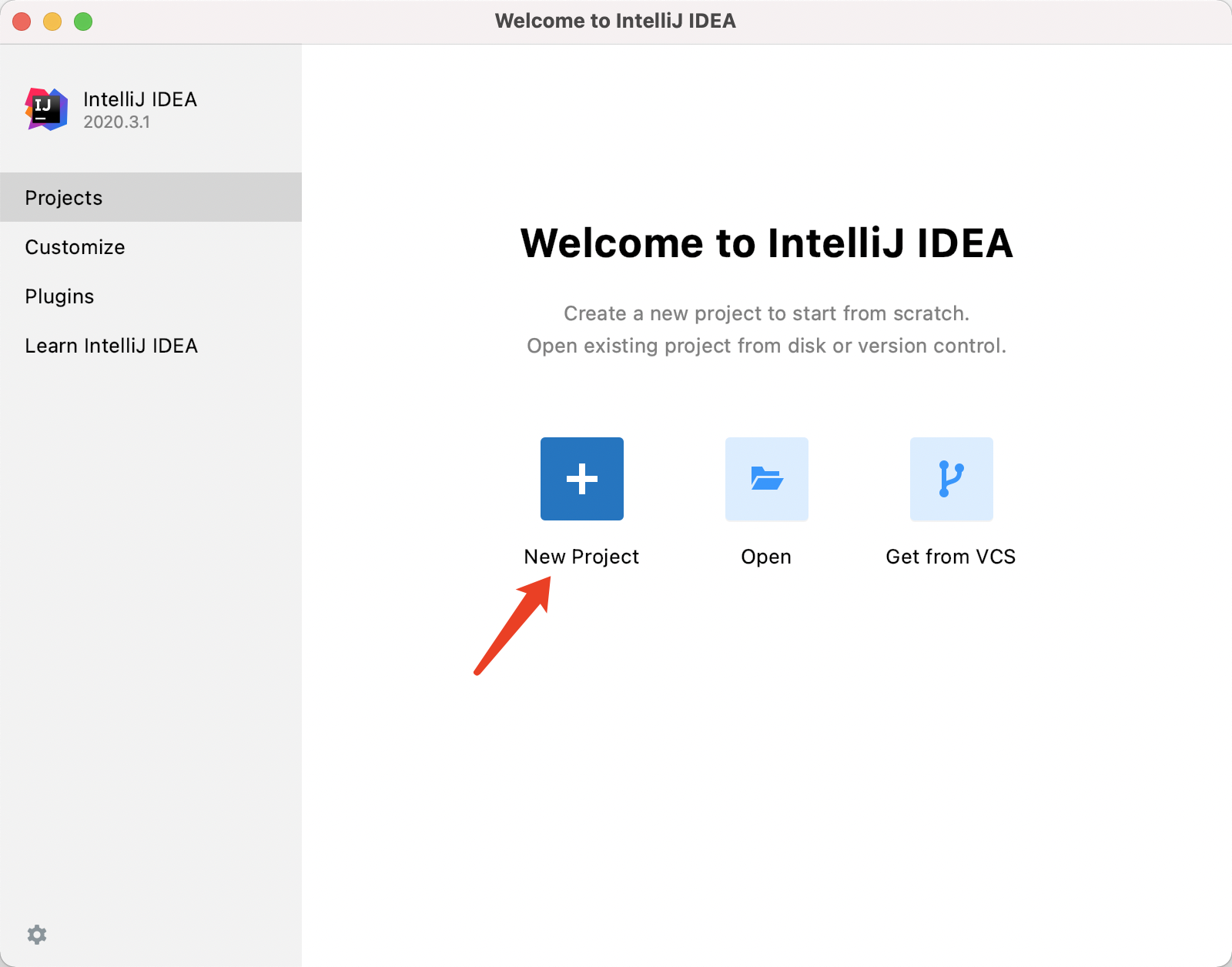This screenshot has width=1232, height=967.
Task: Click the New Project plus icon
Action: click(x=582, y=479)
